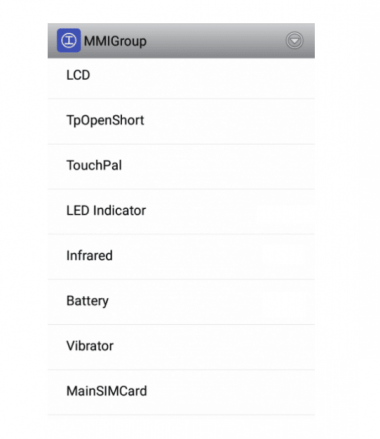Expand the MMIGroup test group menu
This screenshot has width=380, height=439.
(x=294, y=41)
